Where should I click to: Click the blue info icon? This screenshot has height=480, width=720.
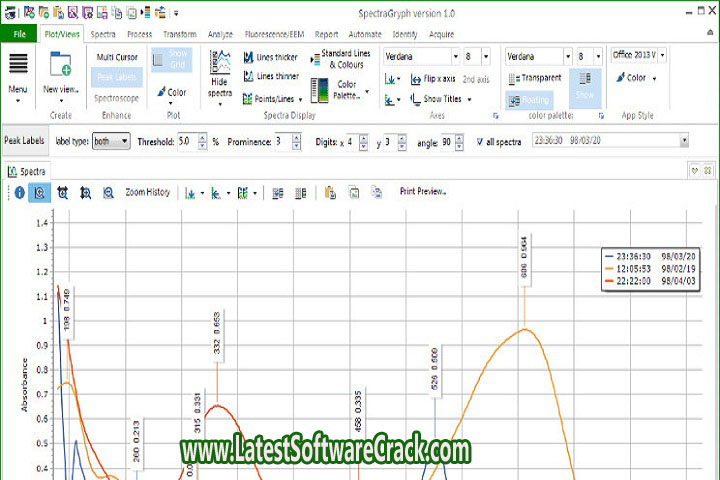pos(18,192)
